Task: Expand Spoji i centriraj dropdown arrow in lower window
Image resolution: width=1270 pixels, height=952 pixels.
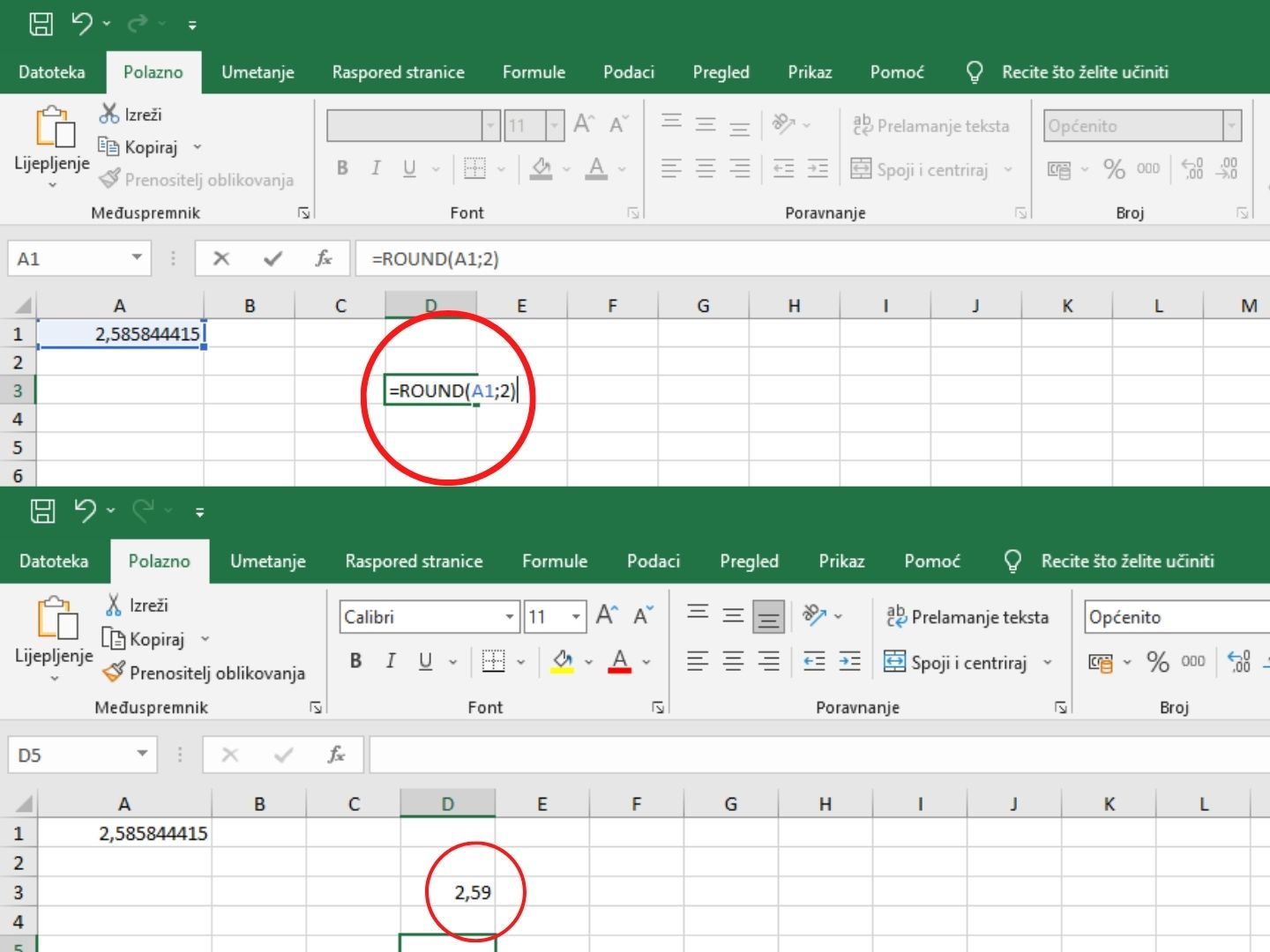Action: 1048,662
